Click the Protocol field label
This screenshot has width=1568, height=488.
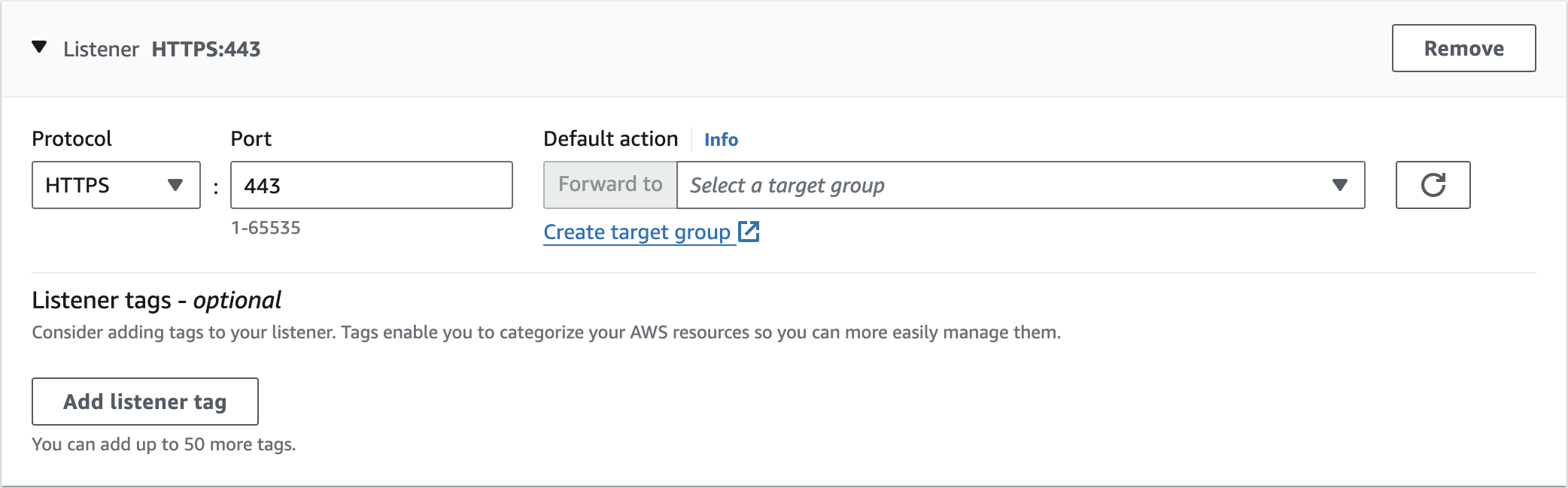pos(71,139)
